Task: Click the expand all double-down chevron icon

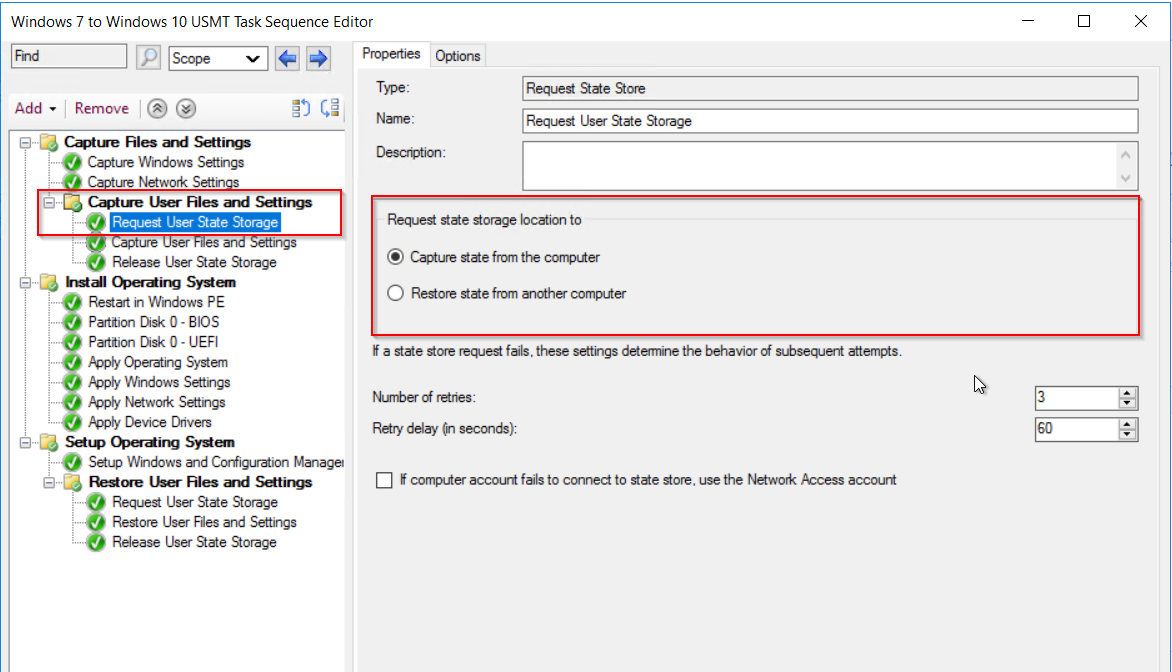Action: pos(186,109)
